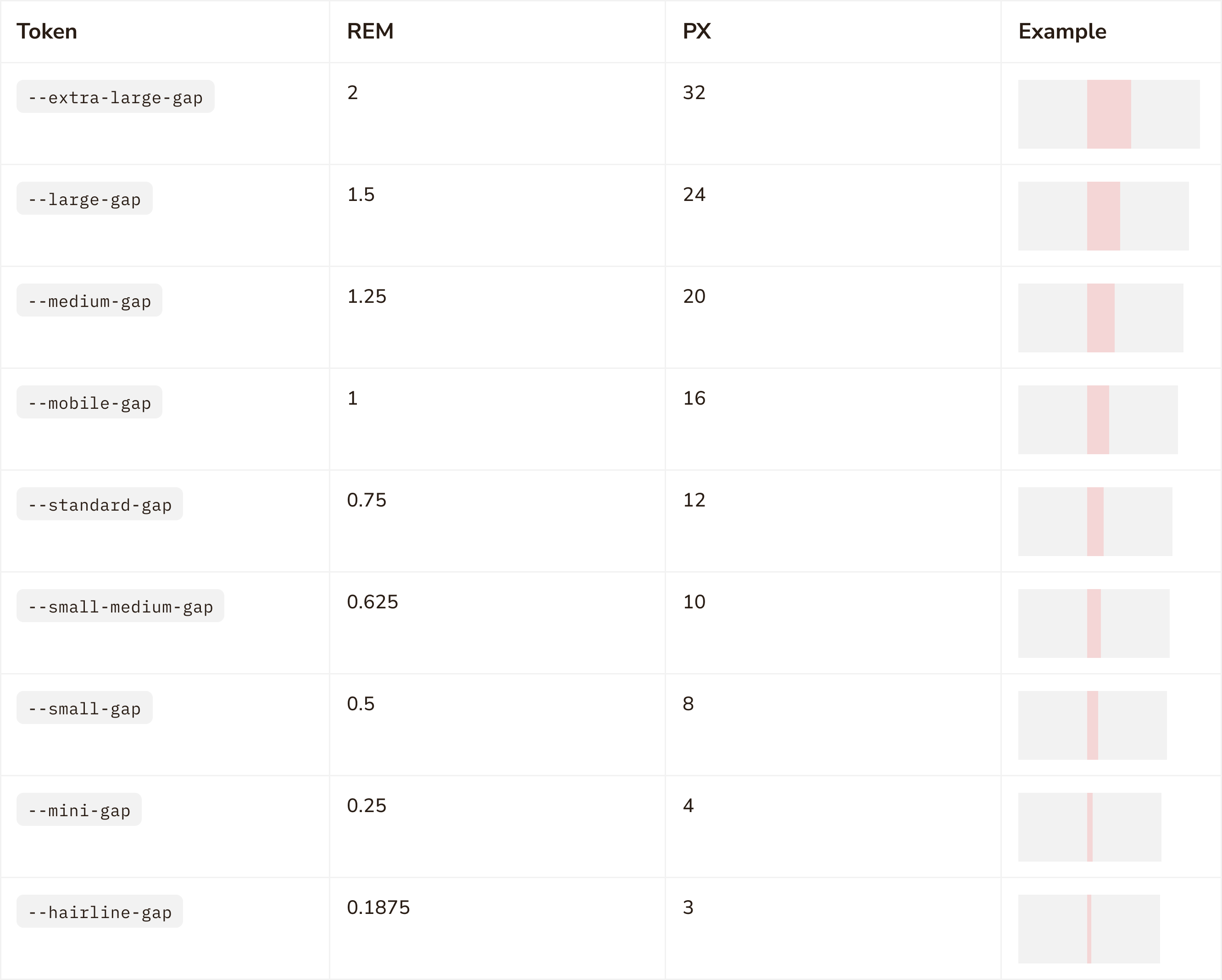Click the --small-medium-gap token chip
Screen dimensions: 1222x980
click(x=120, y=607)
